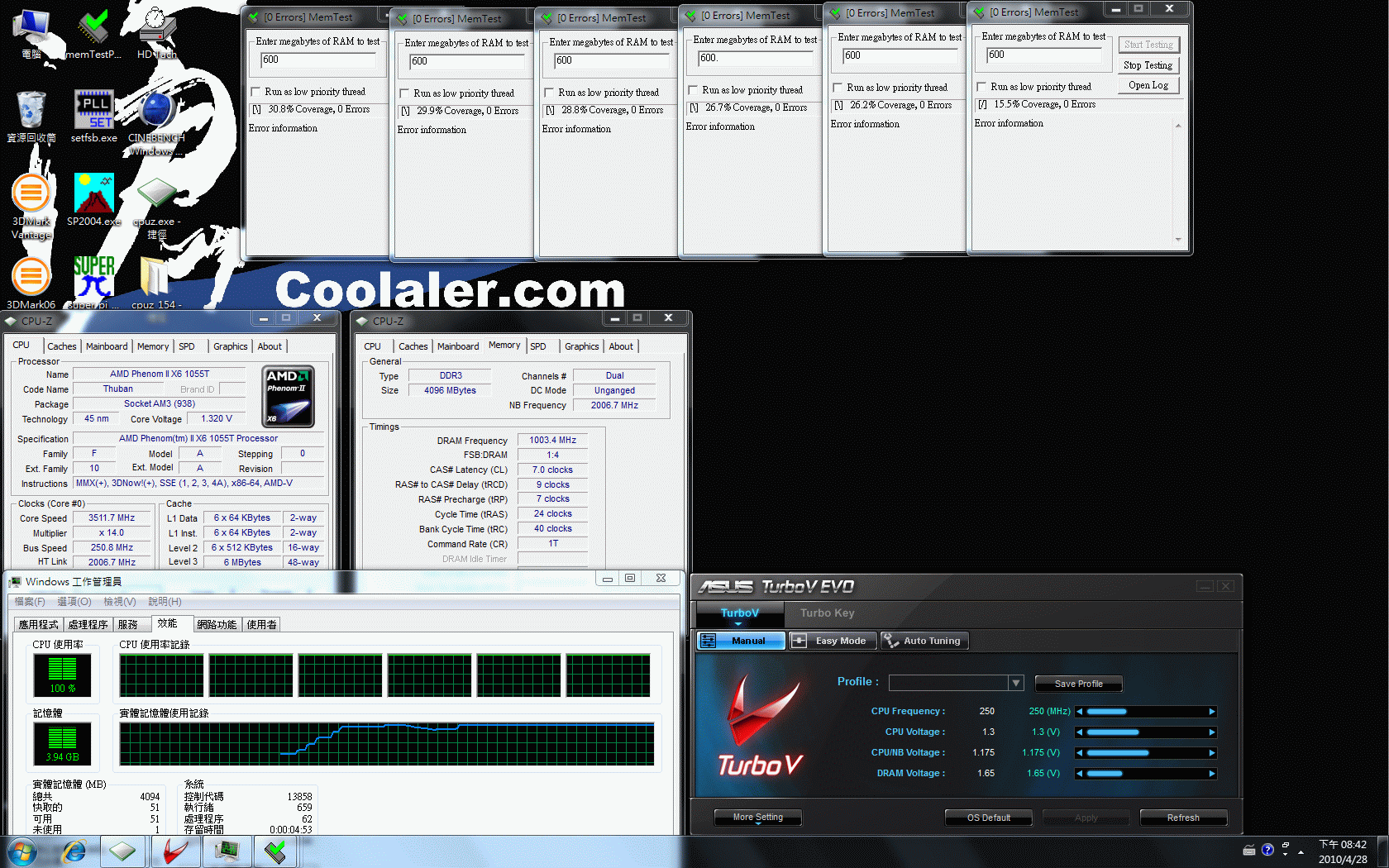Tick low priority in 29.9% Coverage MemTest
Image resolution: width=1389 pixels, height=868 pixels.
404,93
